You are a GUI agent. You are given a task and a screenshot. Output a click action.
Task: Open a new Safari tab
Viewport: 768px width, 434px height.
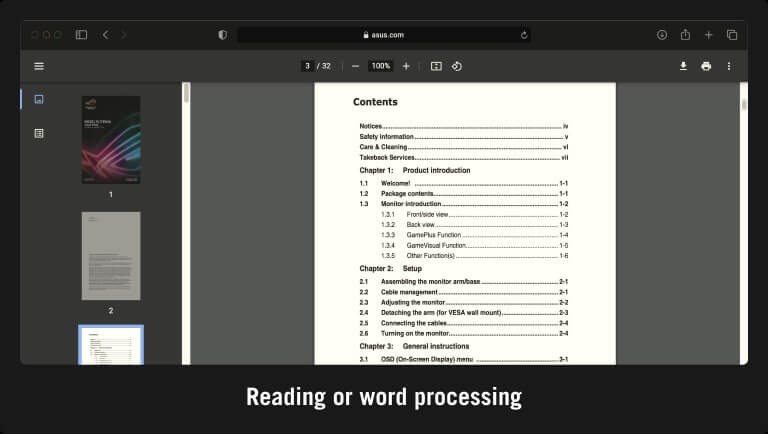coord(709,35)
